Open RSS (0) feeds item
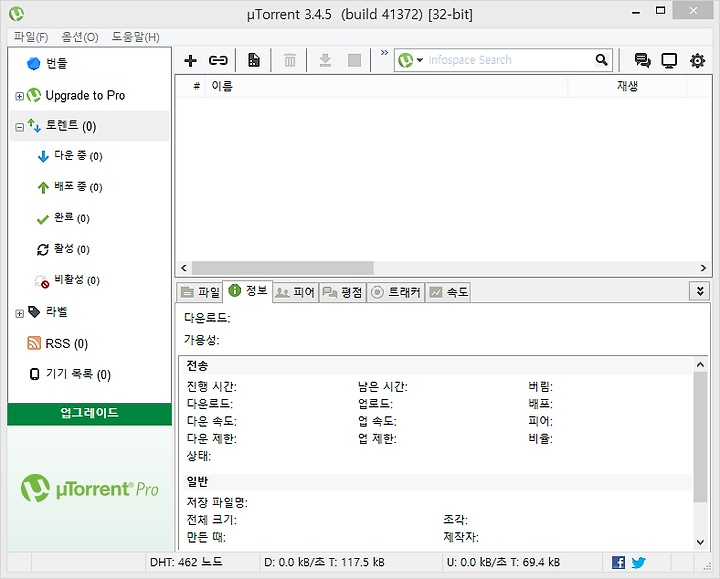The width and height of the screenshot is (720, 579). [x=67, y=343]
